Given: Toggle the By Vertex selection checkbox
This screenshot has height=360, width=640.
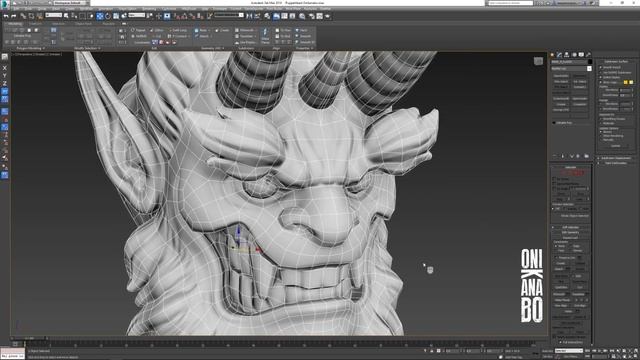Looking at the screenshot, I should click(554, 179).
